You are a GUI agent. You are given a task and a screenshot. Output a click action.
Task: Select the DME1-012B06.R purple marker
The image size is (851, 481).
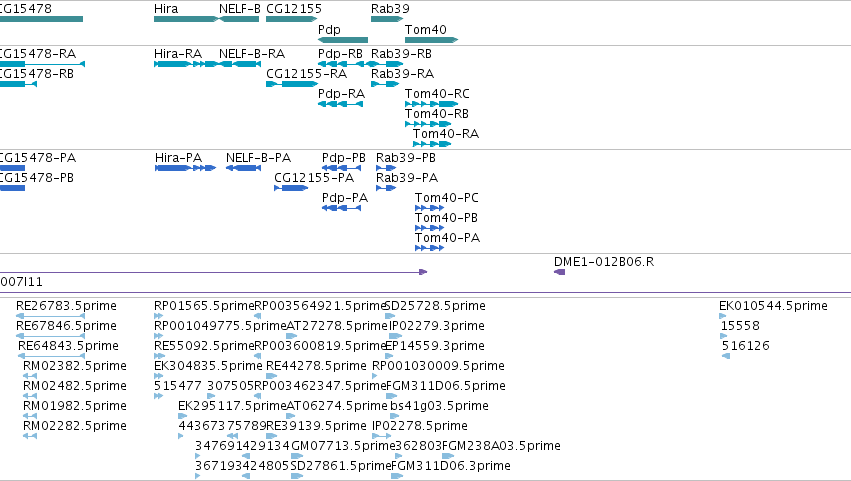point(560,272)
